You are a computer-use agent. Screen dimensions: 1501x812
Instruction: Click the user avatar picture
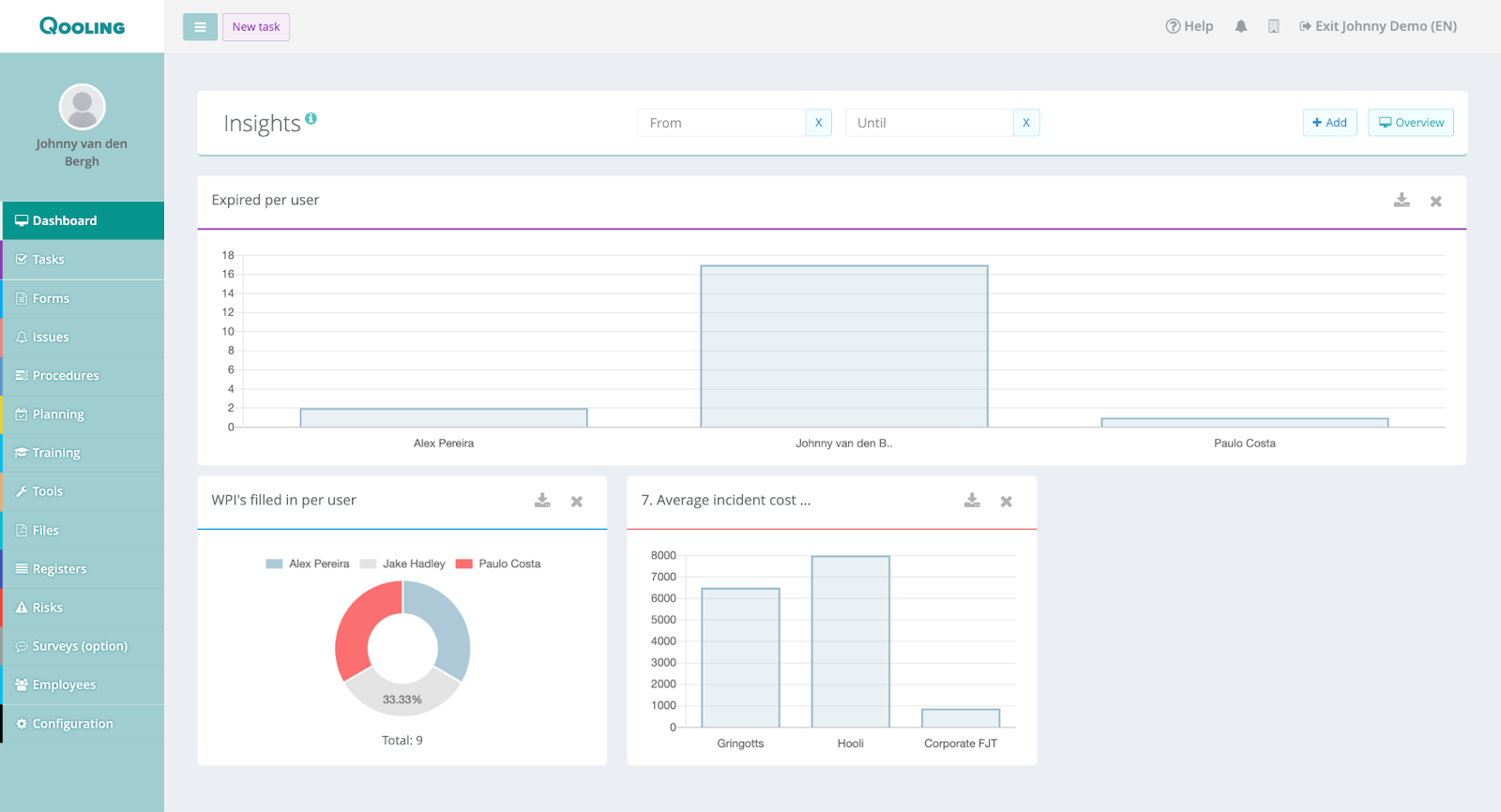click(83, 107)
